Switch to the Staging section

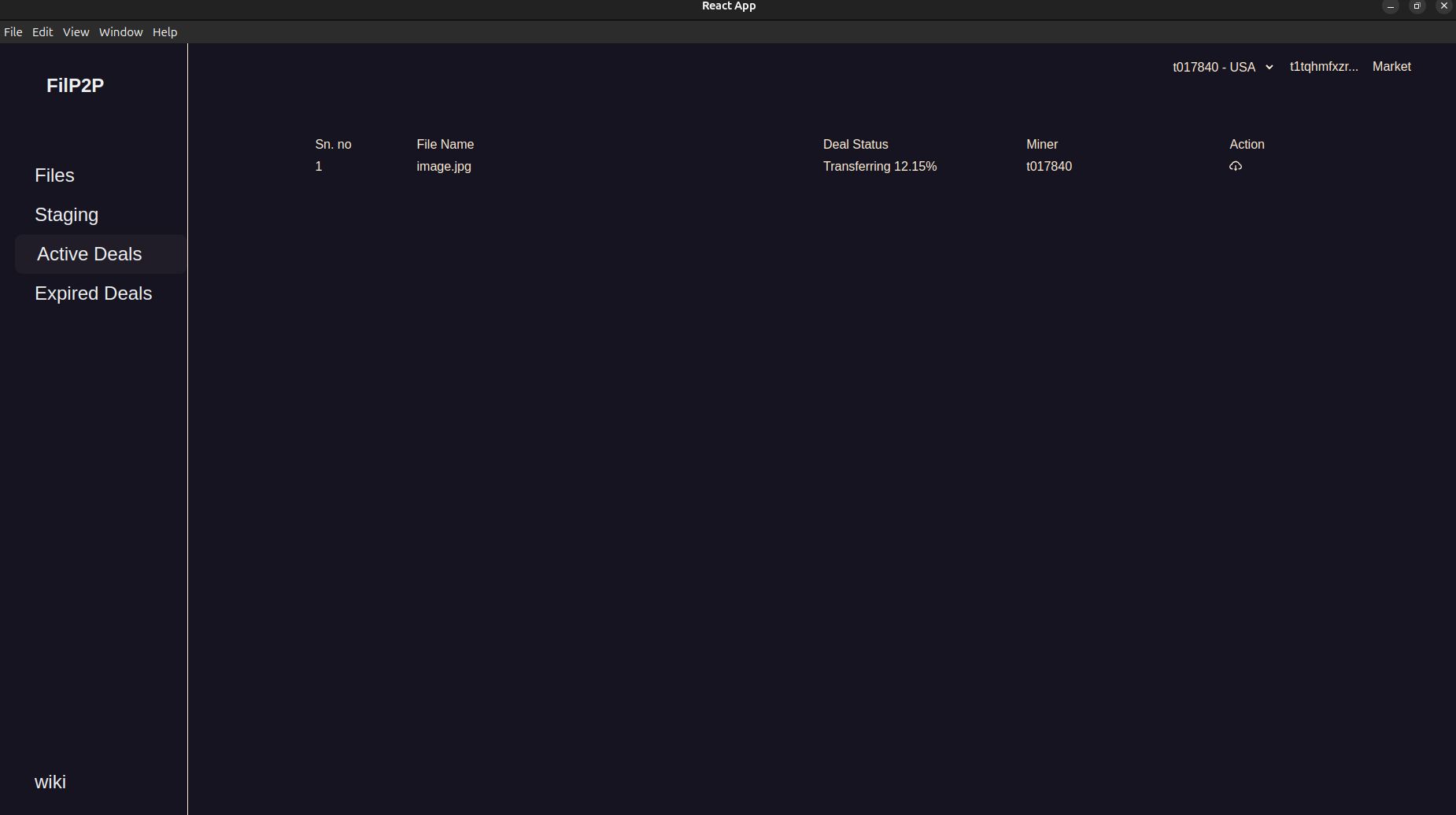(x=67, y=215)
